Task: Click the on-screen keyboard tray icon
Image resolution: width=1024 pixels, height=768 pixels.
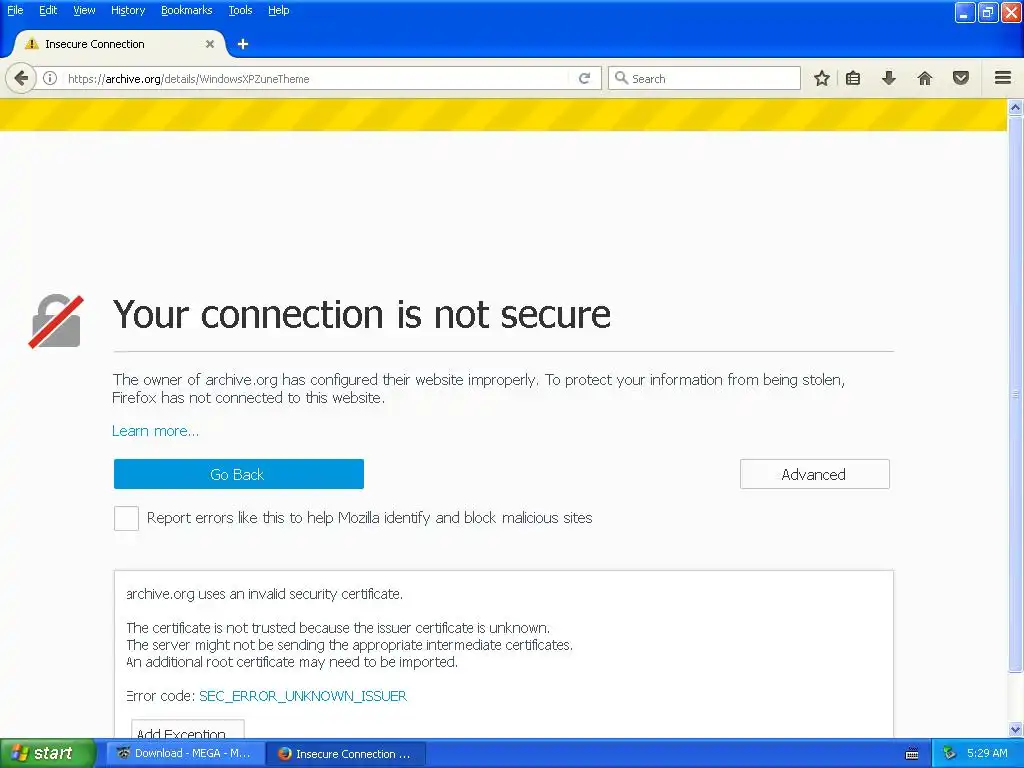Action: [x=912, y=754]
